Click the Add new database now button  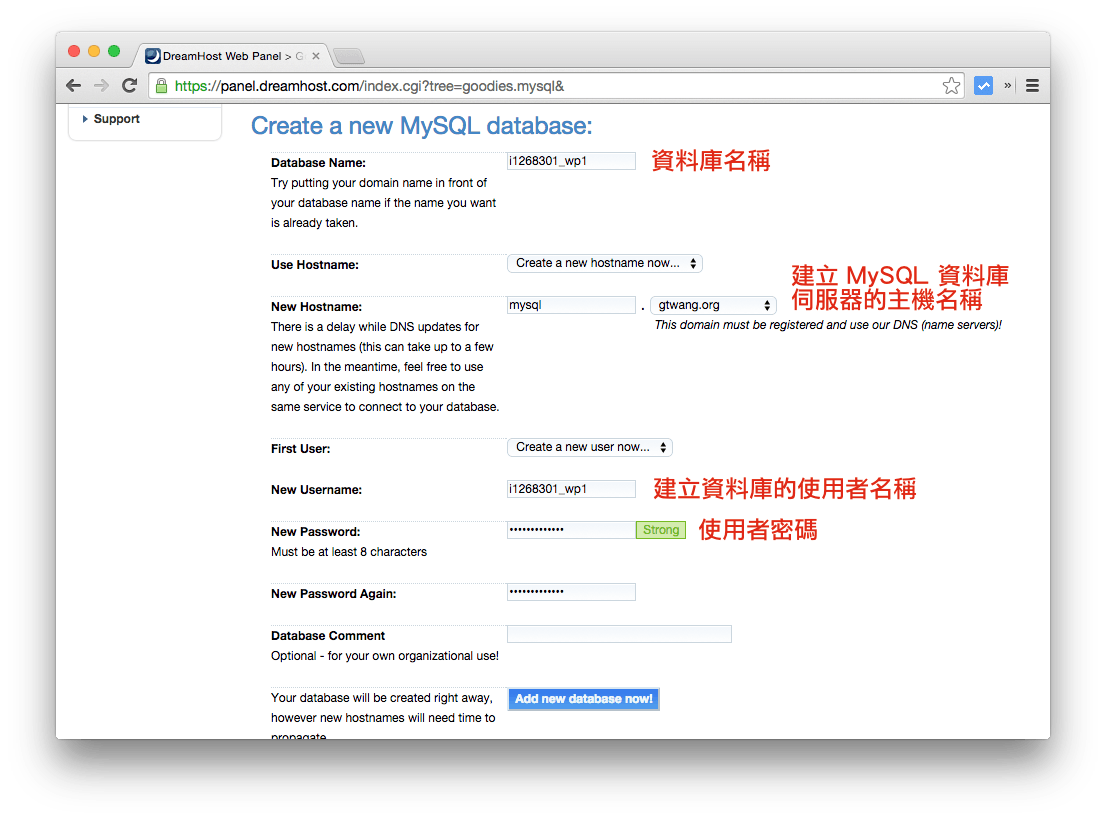583,698
